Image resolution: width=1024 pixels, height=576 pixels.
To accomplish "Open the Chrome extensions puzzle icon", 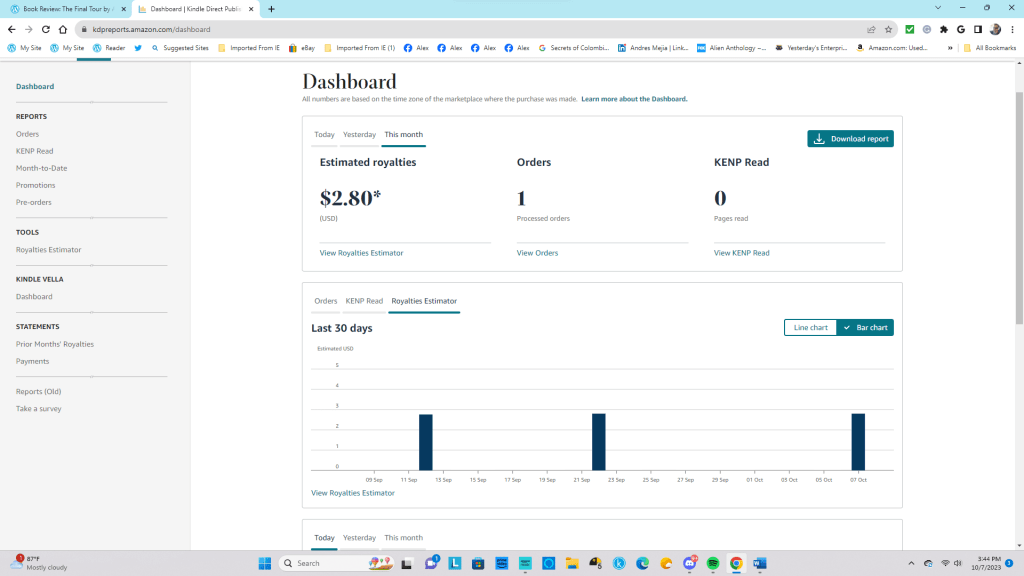I will pyautogui.click(x=943, y=29).
